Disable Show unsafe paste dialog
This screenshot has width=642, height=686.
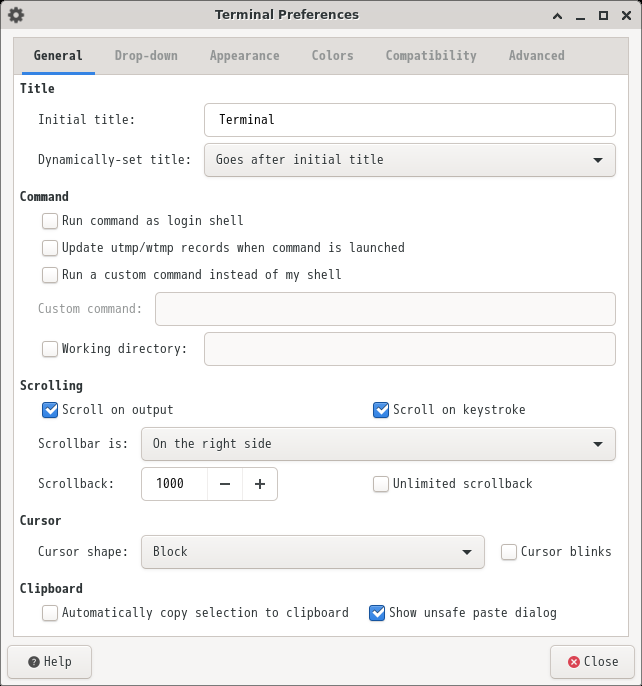click(x=377, y=613)
